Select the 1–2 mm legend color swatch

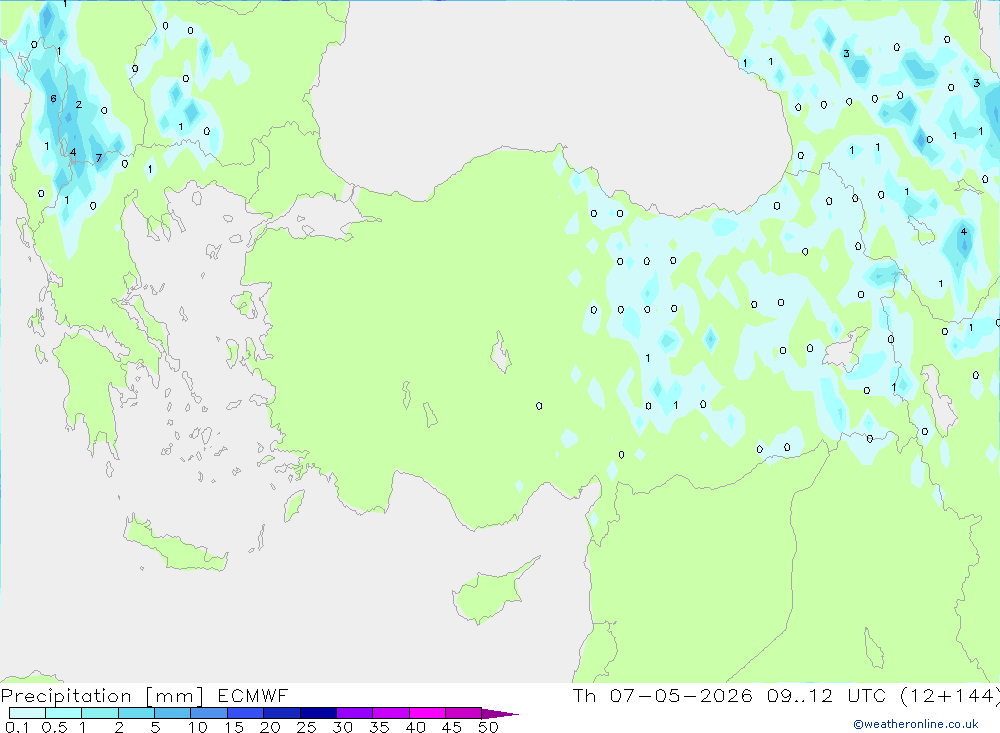coord(100,713)
